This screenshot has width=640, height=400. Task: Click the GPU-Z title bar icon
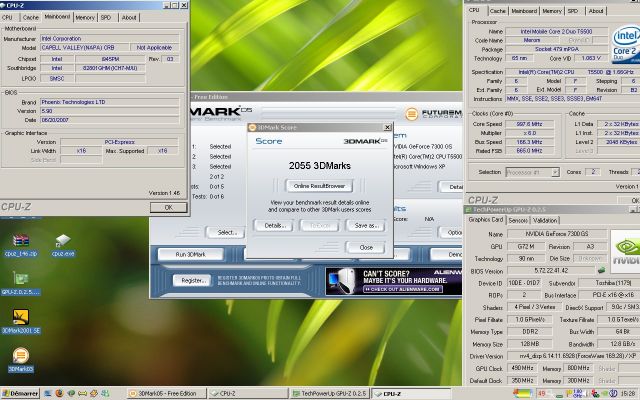469,210
